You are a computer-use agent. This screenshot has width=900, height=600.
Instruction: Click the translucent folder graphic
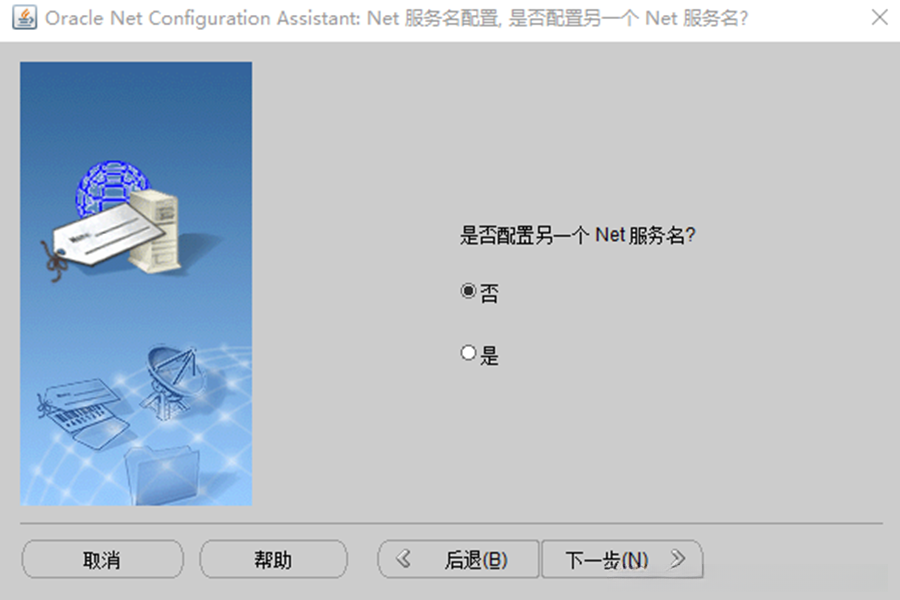(x=162, y=474)
